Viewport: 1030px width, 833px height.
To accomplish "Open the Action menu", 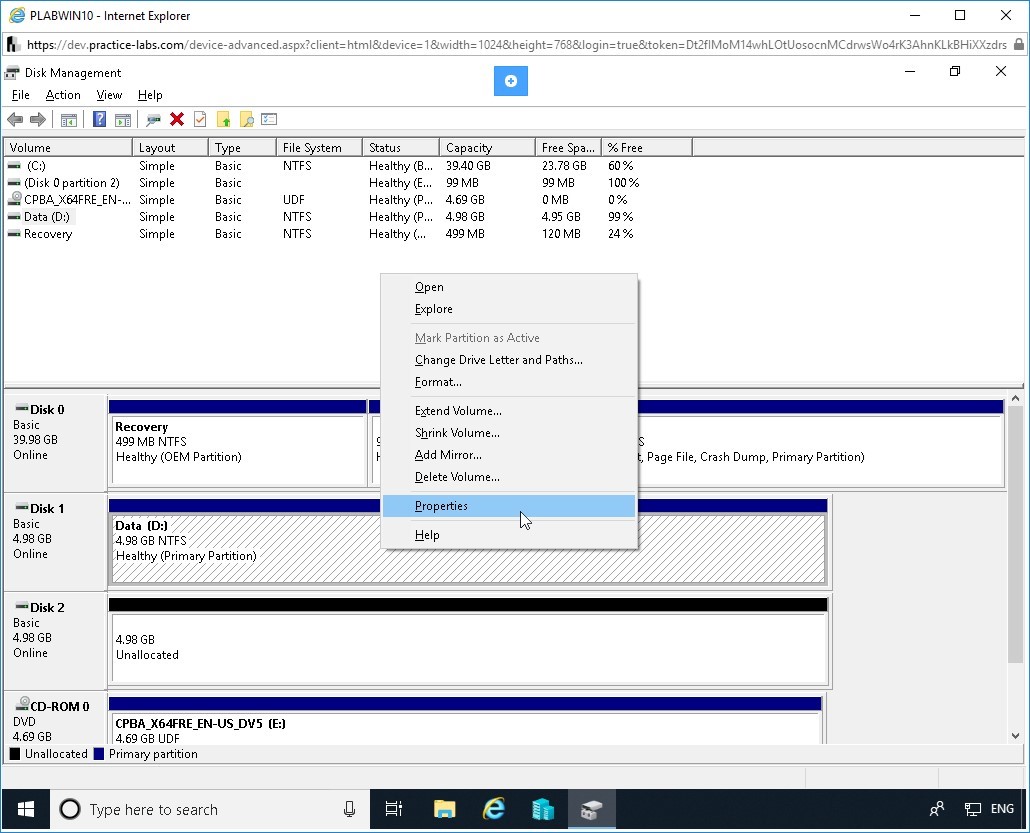I will click(63, 95).
